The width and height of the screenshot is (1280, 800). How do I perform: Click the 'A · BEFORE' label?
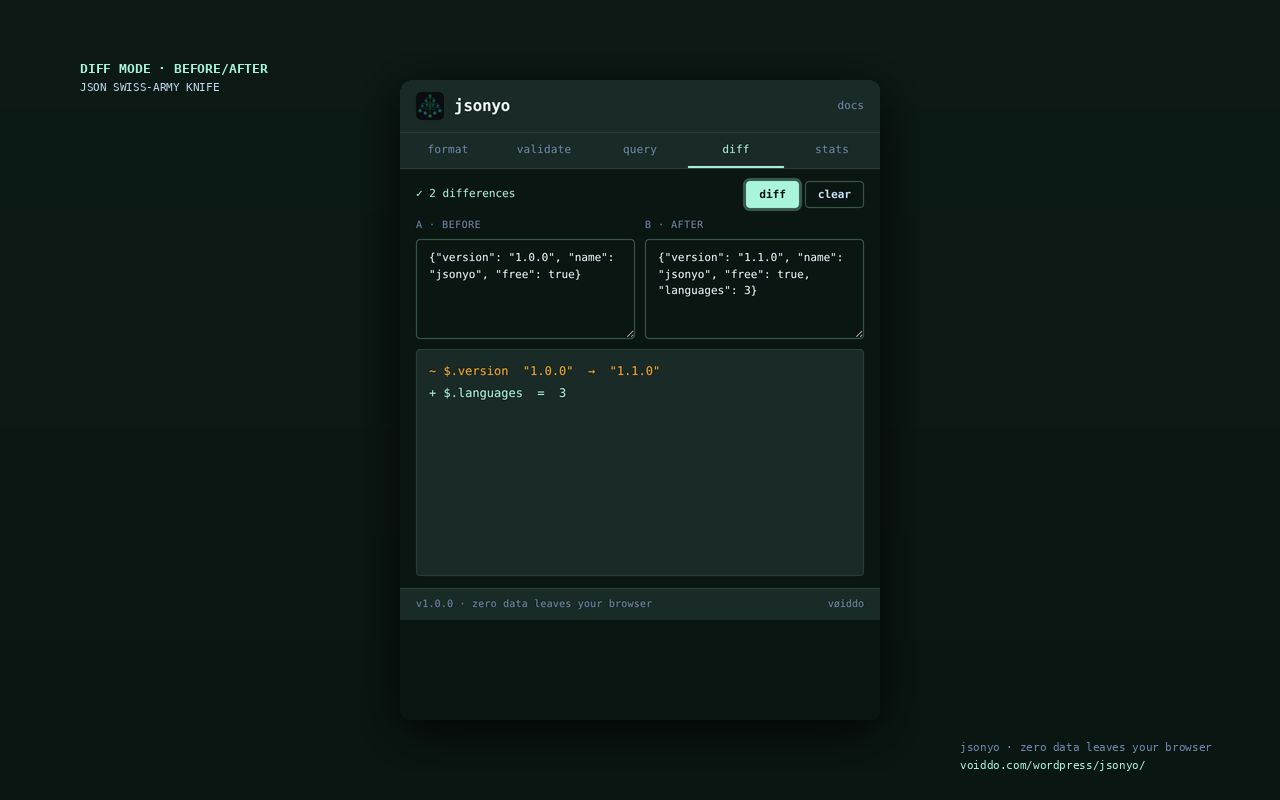tap(448, 225)
